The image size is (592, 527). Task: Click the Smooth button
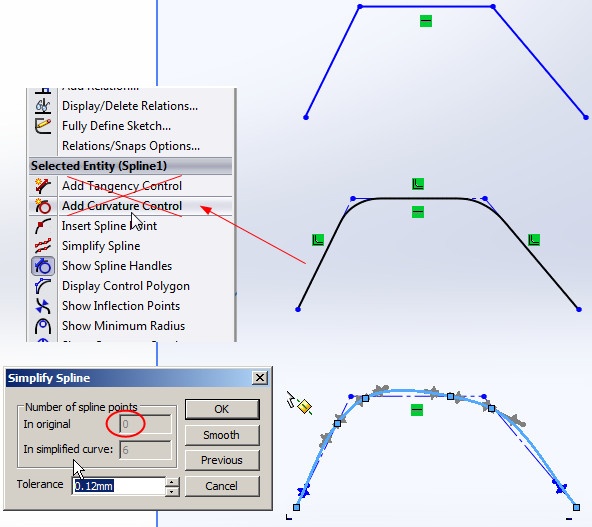click(x=222, y=435)
